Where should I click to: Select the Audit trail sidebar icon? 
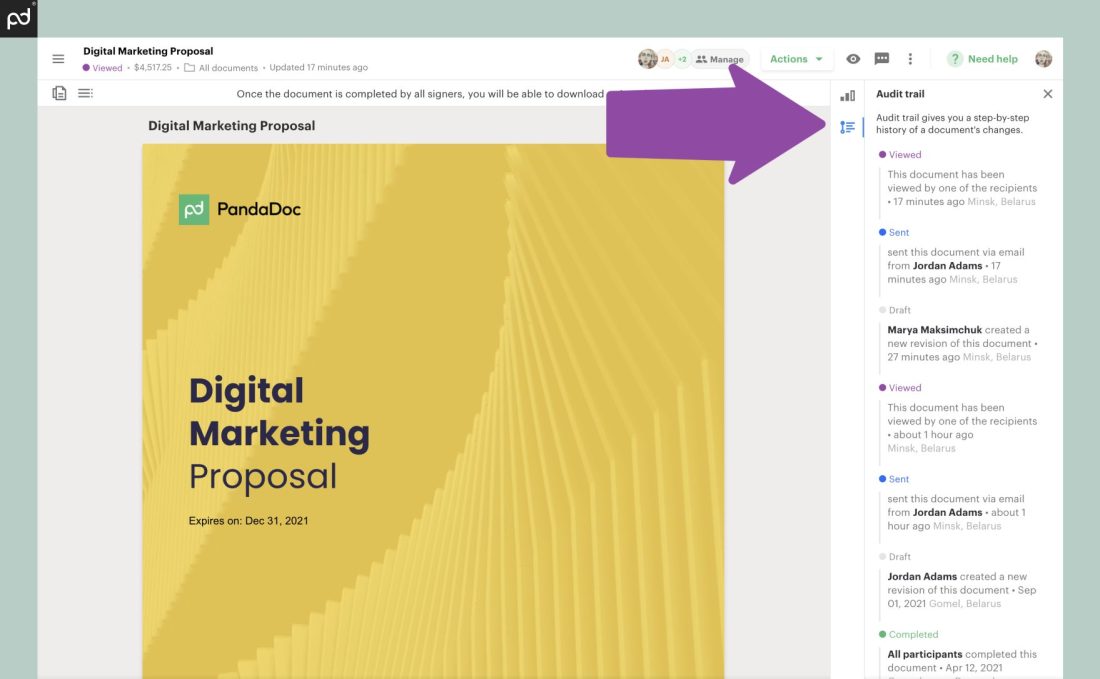point(847,127)
